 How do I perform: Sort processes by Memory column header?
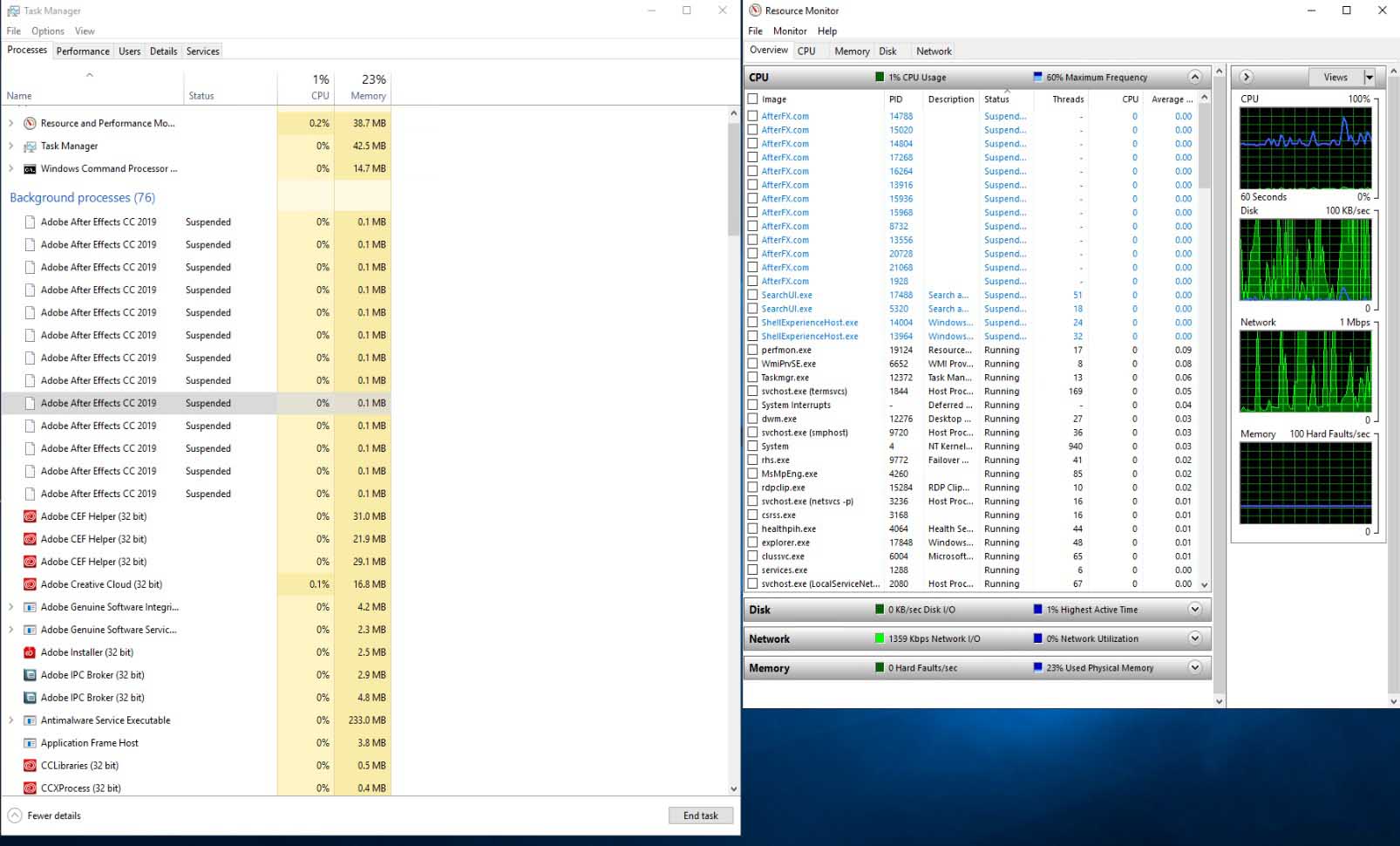point(363,87)
